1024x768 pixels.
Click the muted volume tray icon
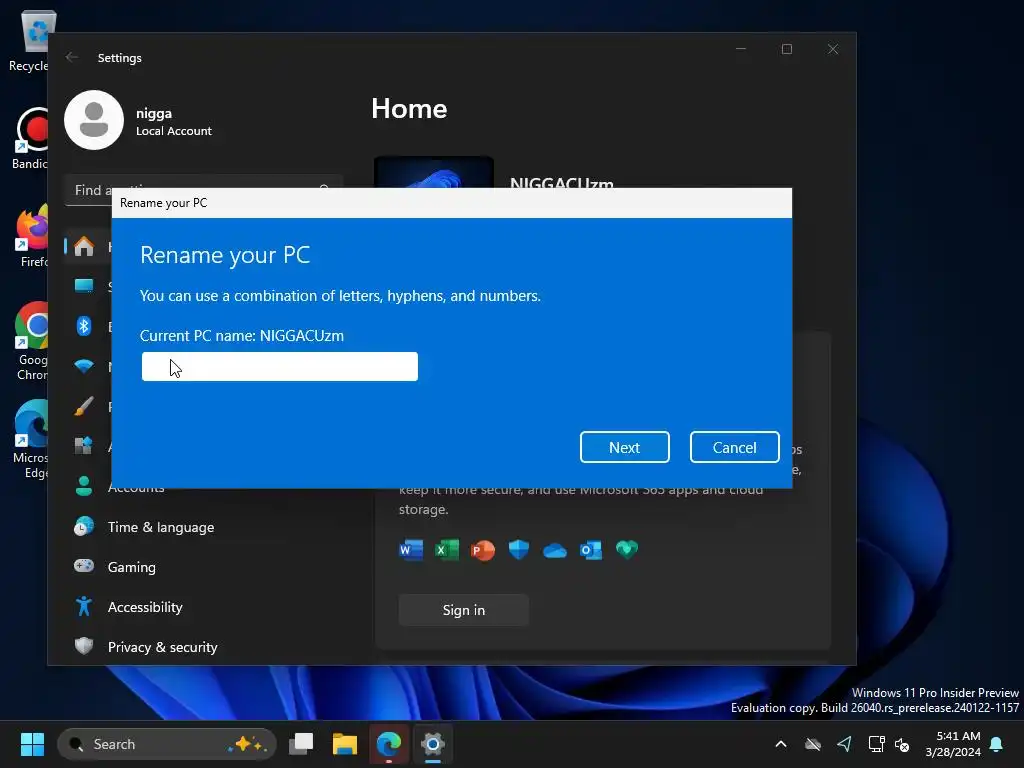(902, 744)
